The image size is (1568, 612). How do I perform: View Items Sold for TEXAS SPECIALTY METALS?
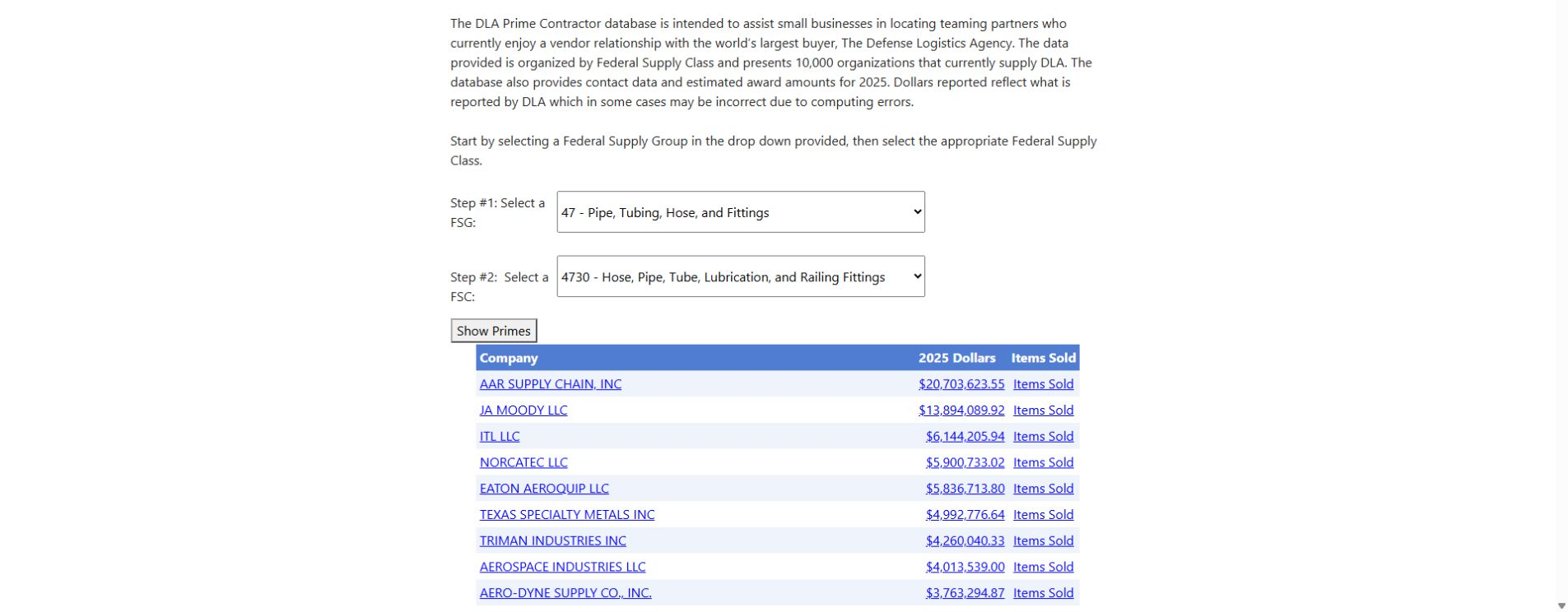pos(1043,515)
